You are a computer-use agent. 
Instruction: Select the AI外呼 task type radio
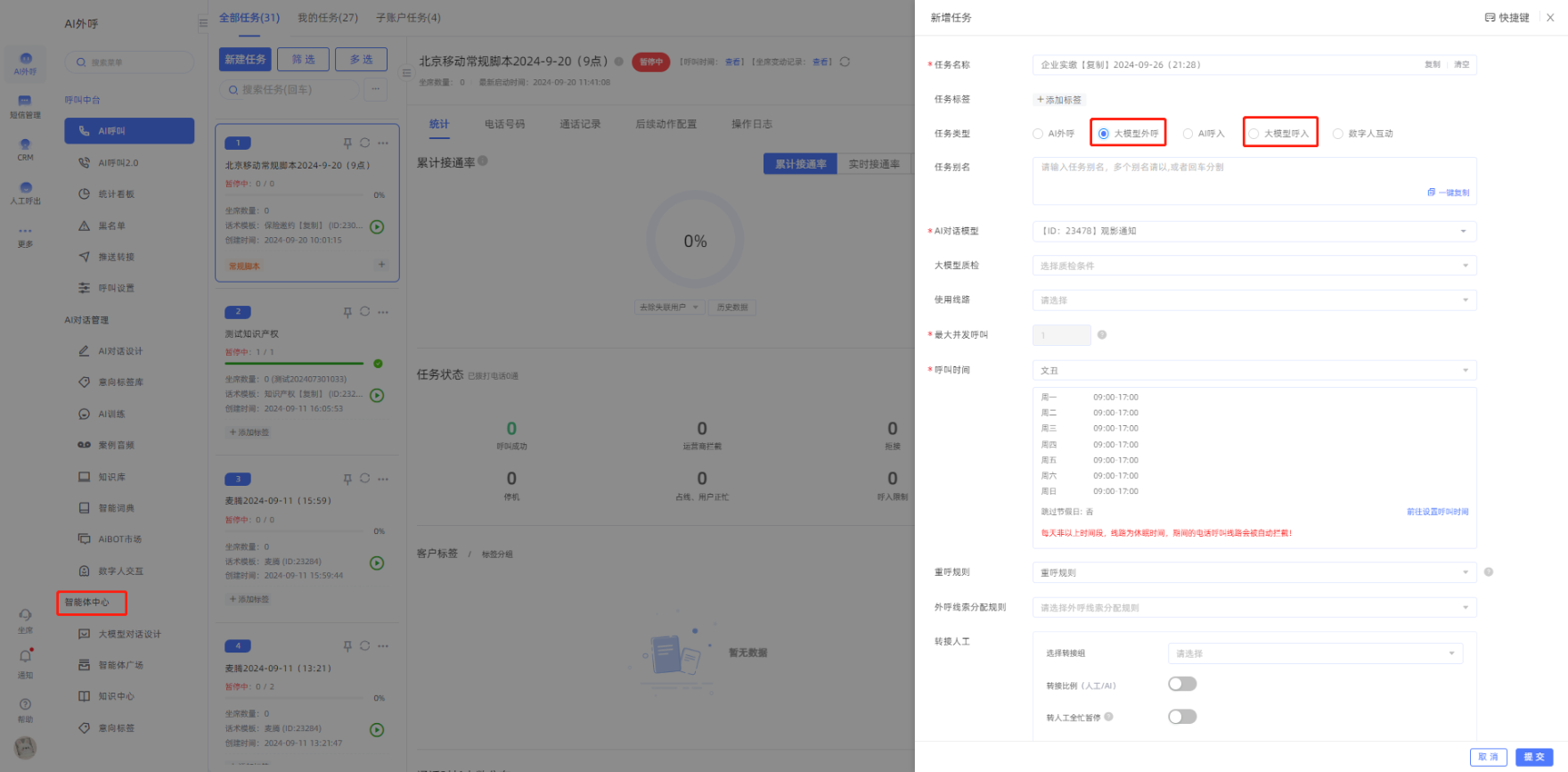pyautogui.click(x=1038, y=134)
